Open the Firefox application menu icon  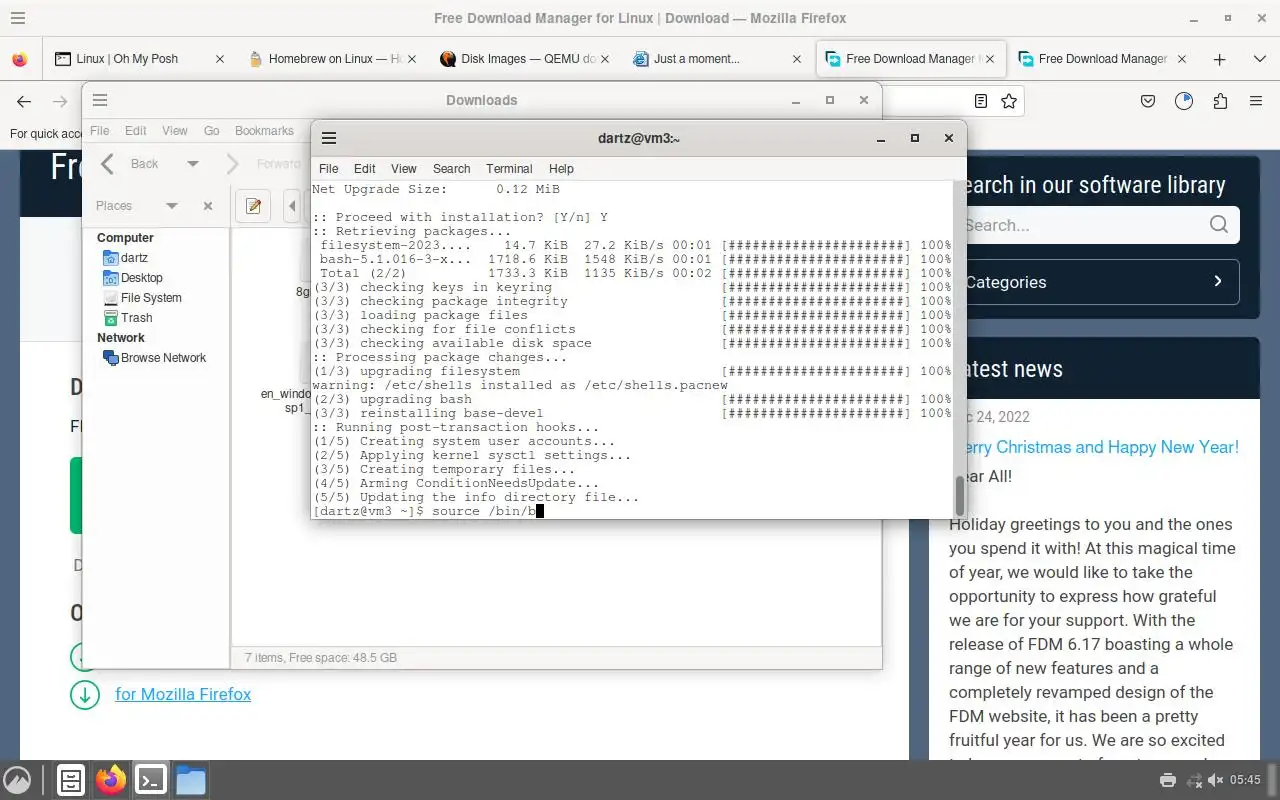(x=1256, y=101)
